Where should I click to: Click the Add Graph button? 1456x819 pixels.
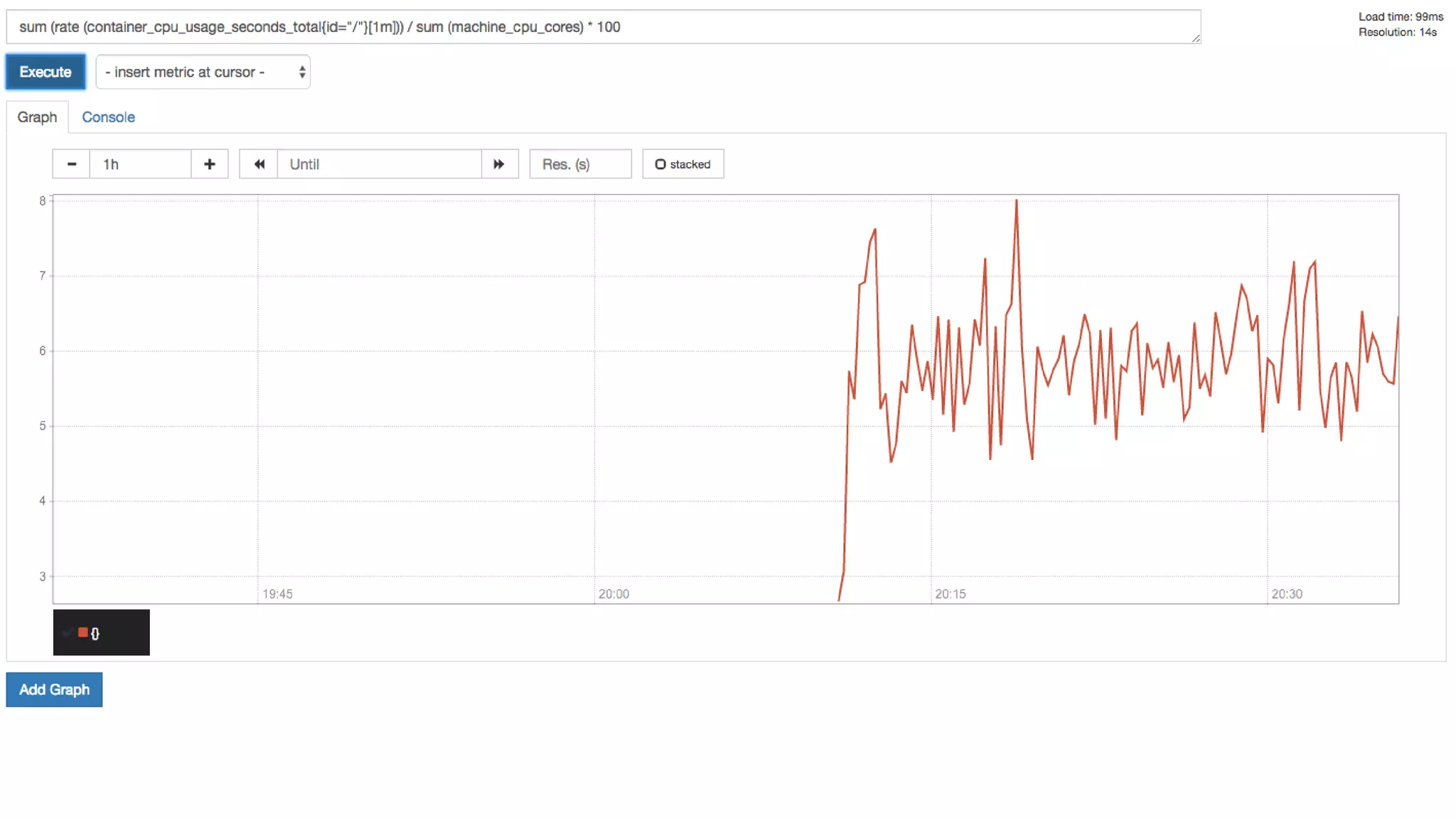coord(54,690)
